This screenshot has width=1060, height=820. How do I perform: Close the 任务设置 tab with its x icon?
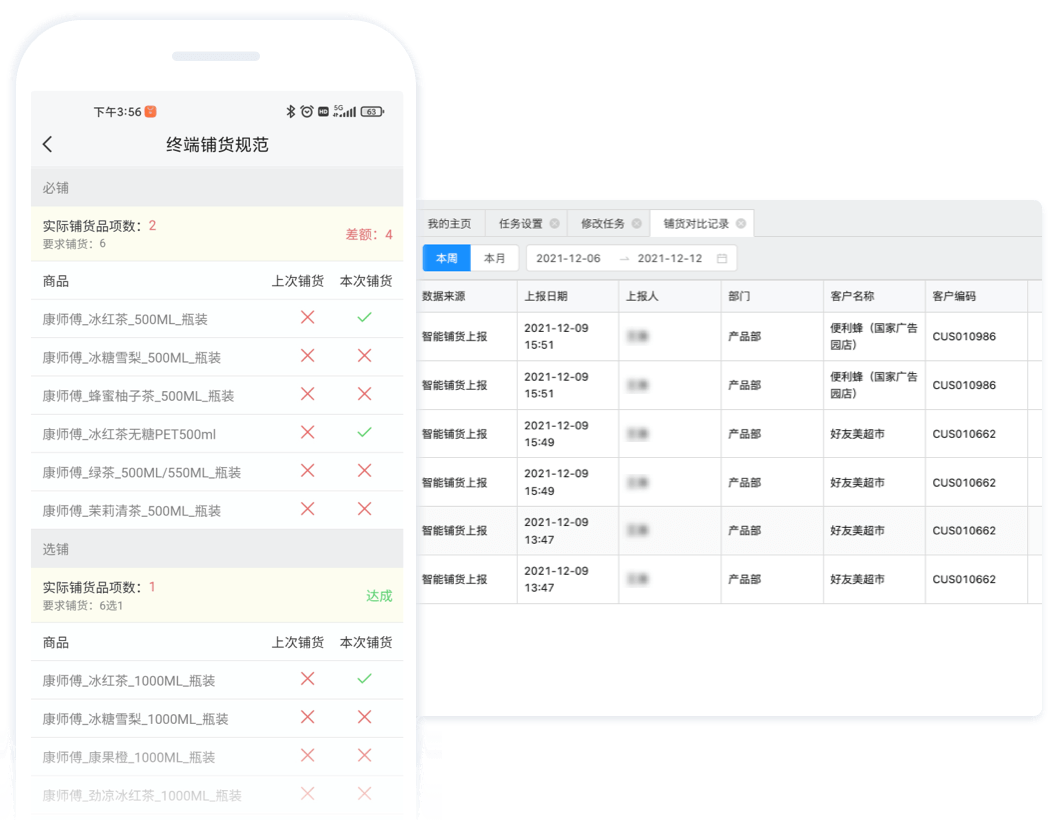tap(555, 224)
